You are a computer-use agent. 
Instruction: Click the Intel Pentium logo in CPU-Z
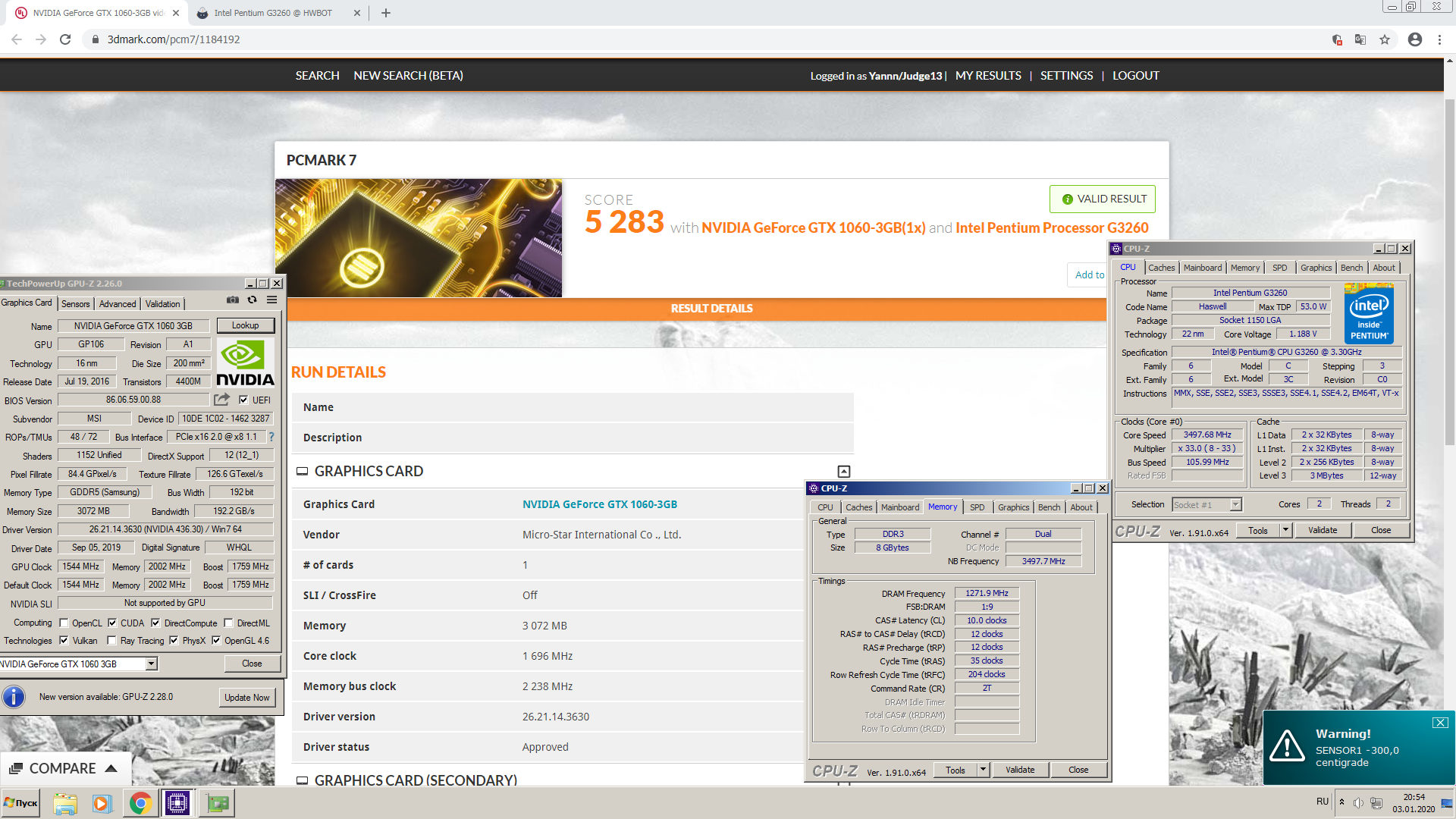click(1369, 313)
